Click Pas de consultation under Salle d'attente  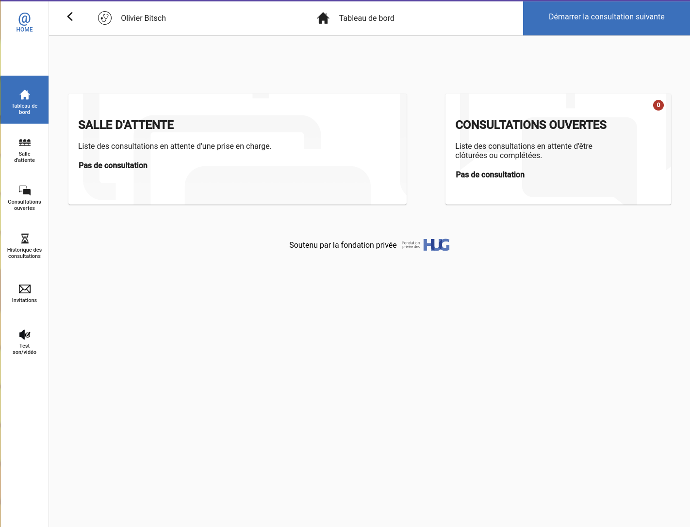pyautogui.click(x=113, y=165)
